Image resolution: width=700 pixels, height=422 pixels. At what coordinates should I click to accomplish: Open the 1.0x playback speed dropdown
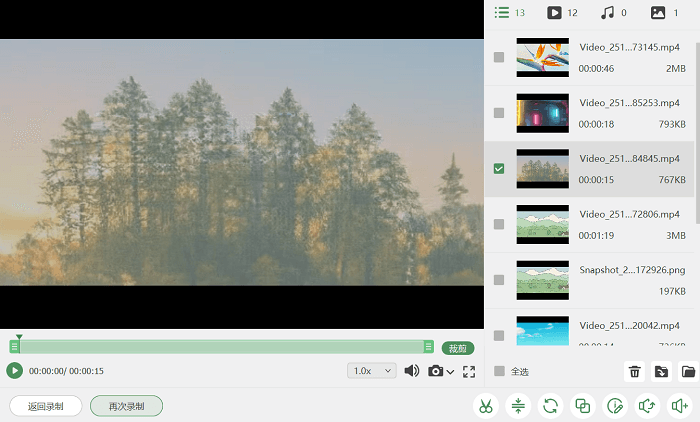click(372, 371)
